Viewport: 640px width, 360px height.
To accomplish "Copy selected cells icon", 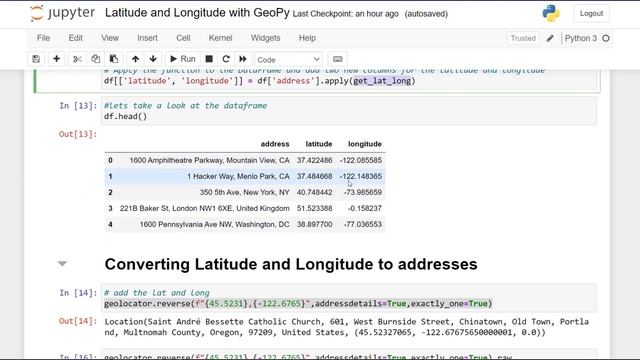I will click(x=96, y=59).
